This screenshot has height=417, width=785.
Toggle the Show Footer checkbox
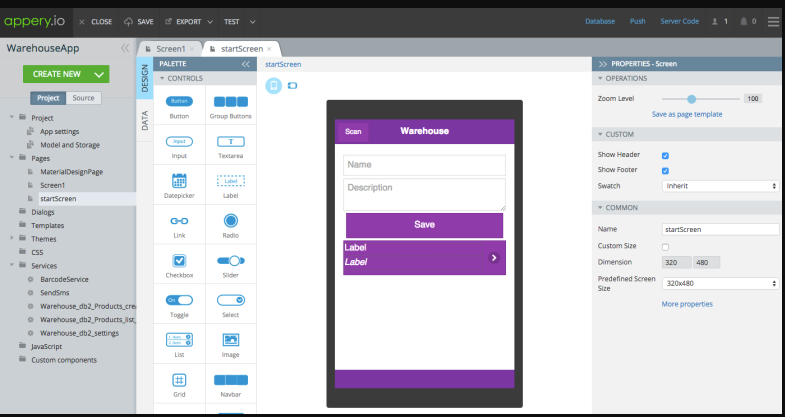click(x=665, y=171)
